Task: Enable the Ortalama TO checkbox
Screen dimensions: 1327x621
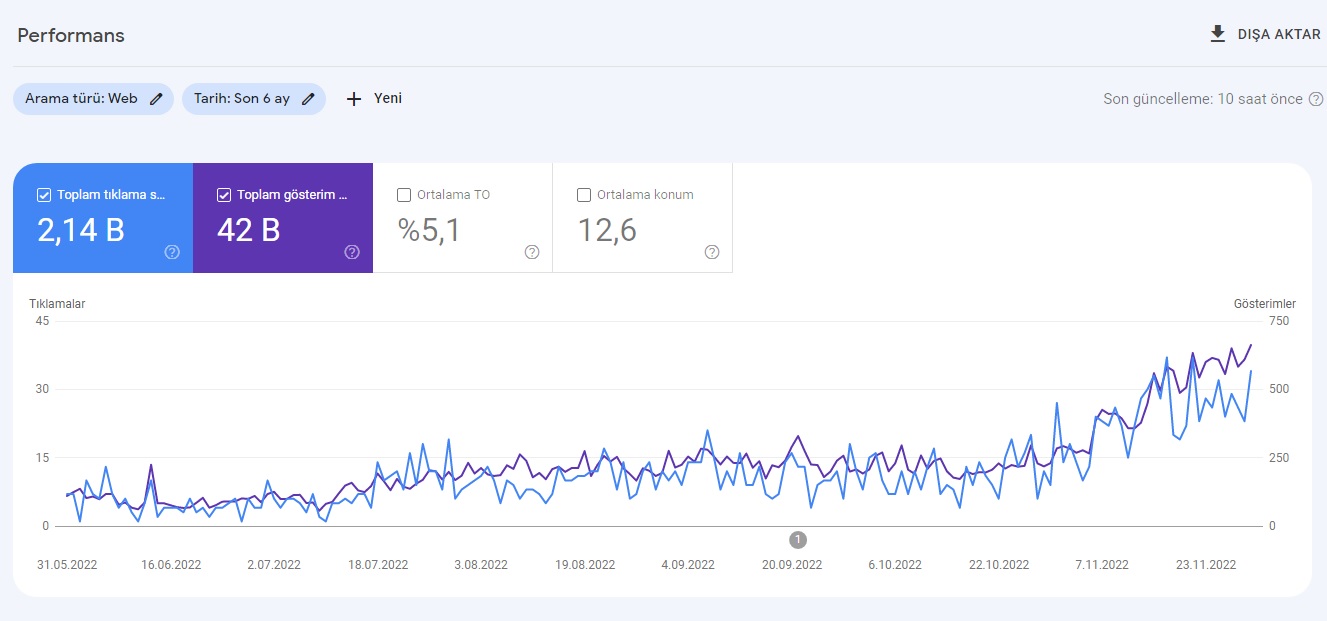Action: [x=404, y=195]
